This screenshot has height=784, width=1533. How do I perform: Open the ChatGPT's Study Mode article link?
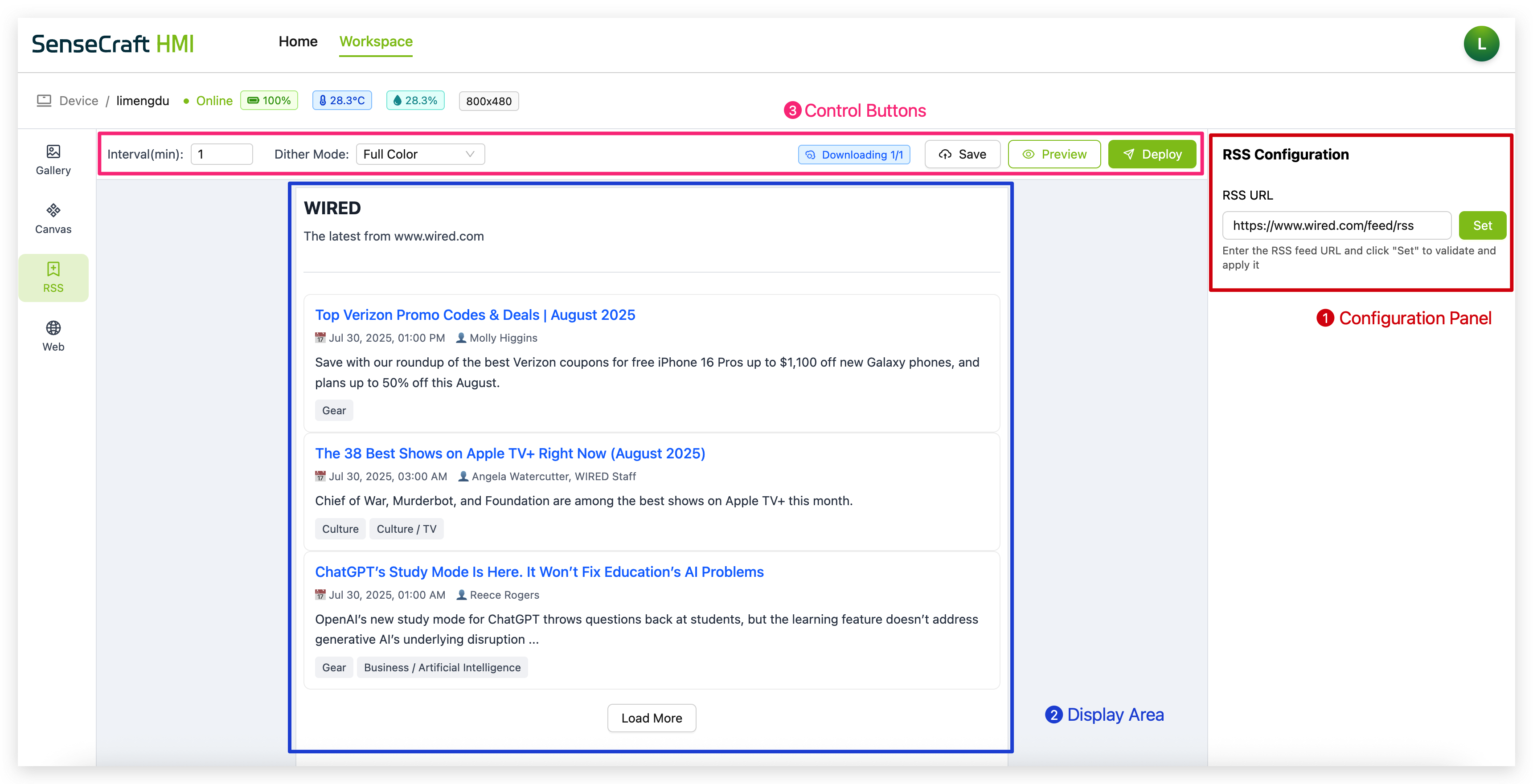(x=539, y=572)
